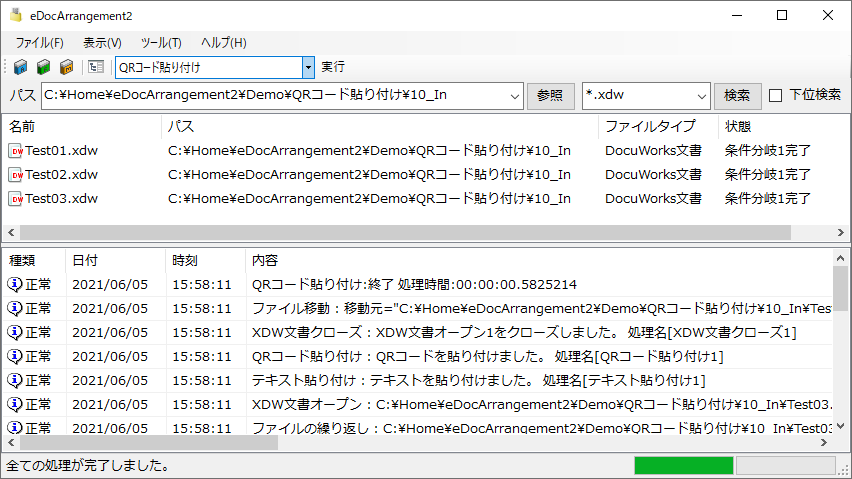The image size is (852, 479).
Task: Click info icon on QRコードを貼り付けました log row
Action: click(x=15, y=356)
